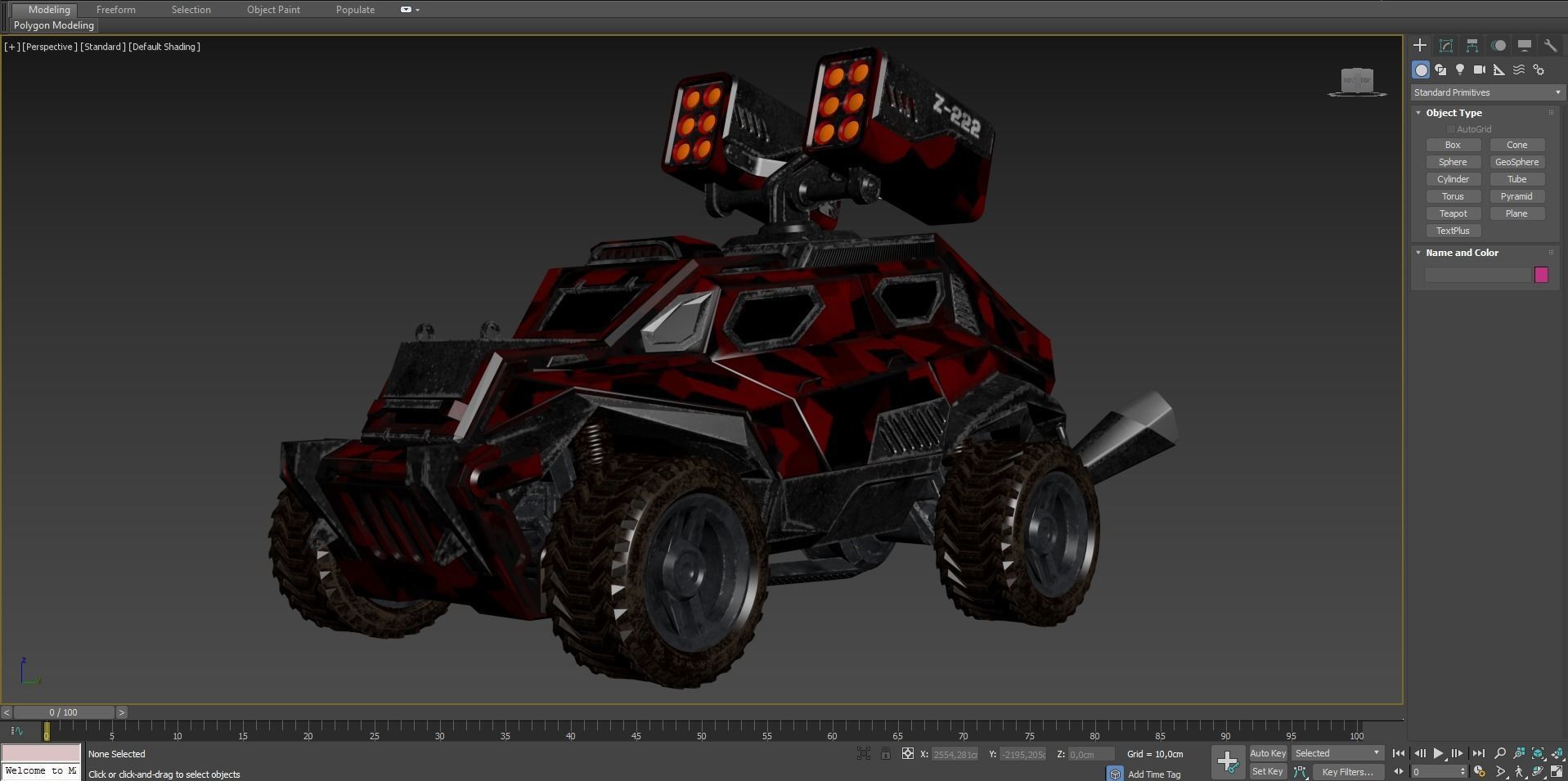Open the Display command panel tab

(x=1525, y=46)
